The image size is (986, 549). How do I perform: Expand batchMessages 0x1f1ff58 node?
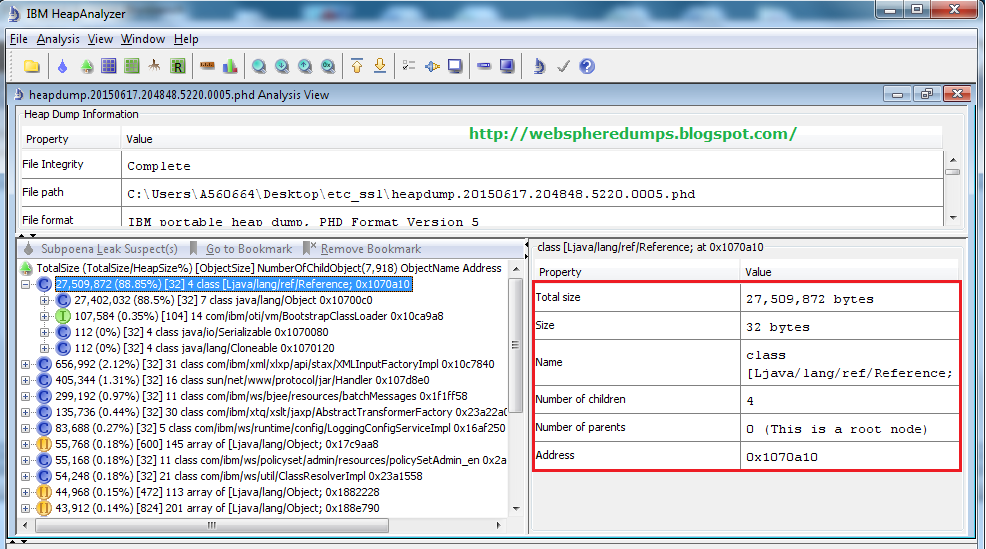(x=25, y=396)
